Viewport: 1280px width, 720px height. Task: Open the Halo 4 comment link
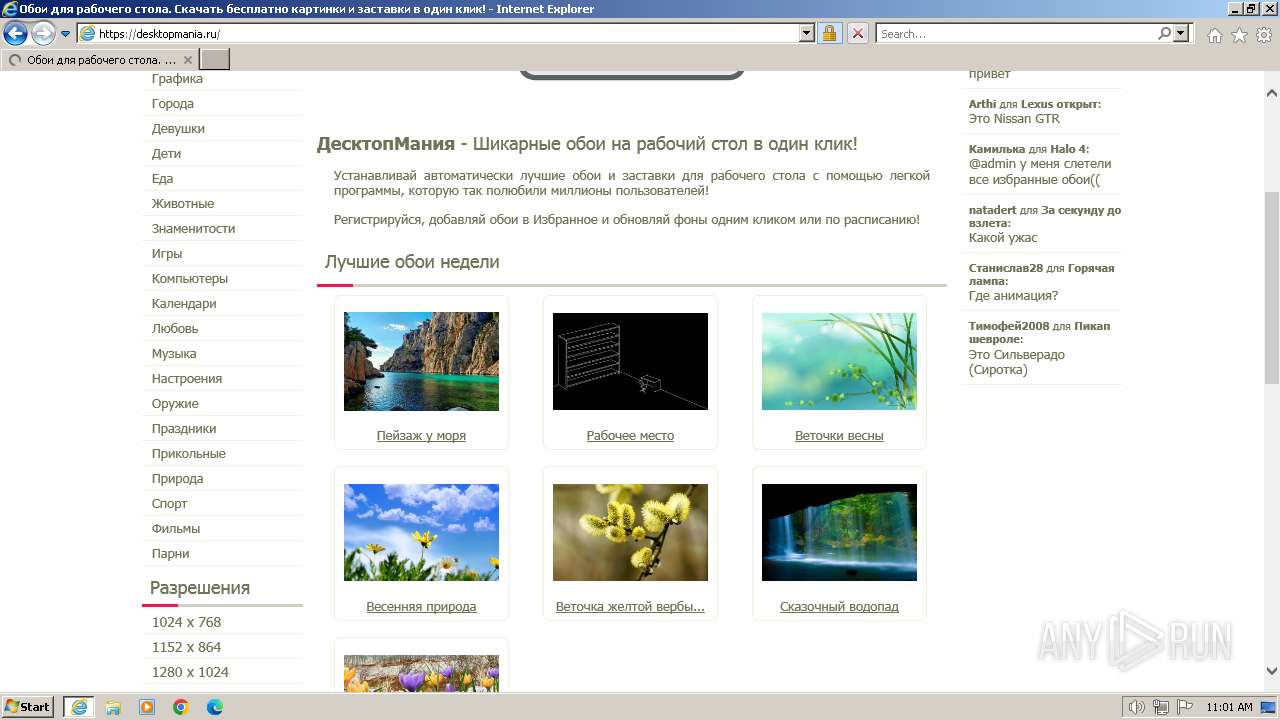tap(1068, 149)
